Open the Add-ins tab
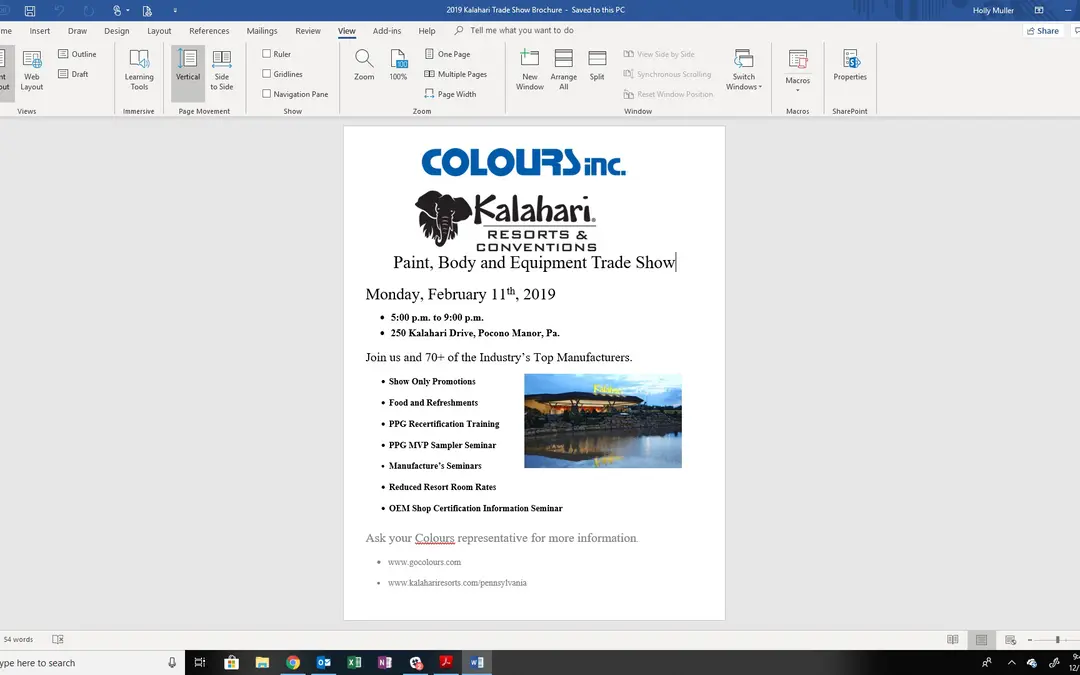 click(386, 31)
